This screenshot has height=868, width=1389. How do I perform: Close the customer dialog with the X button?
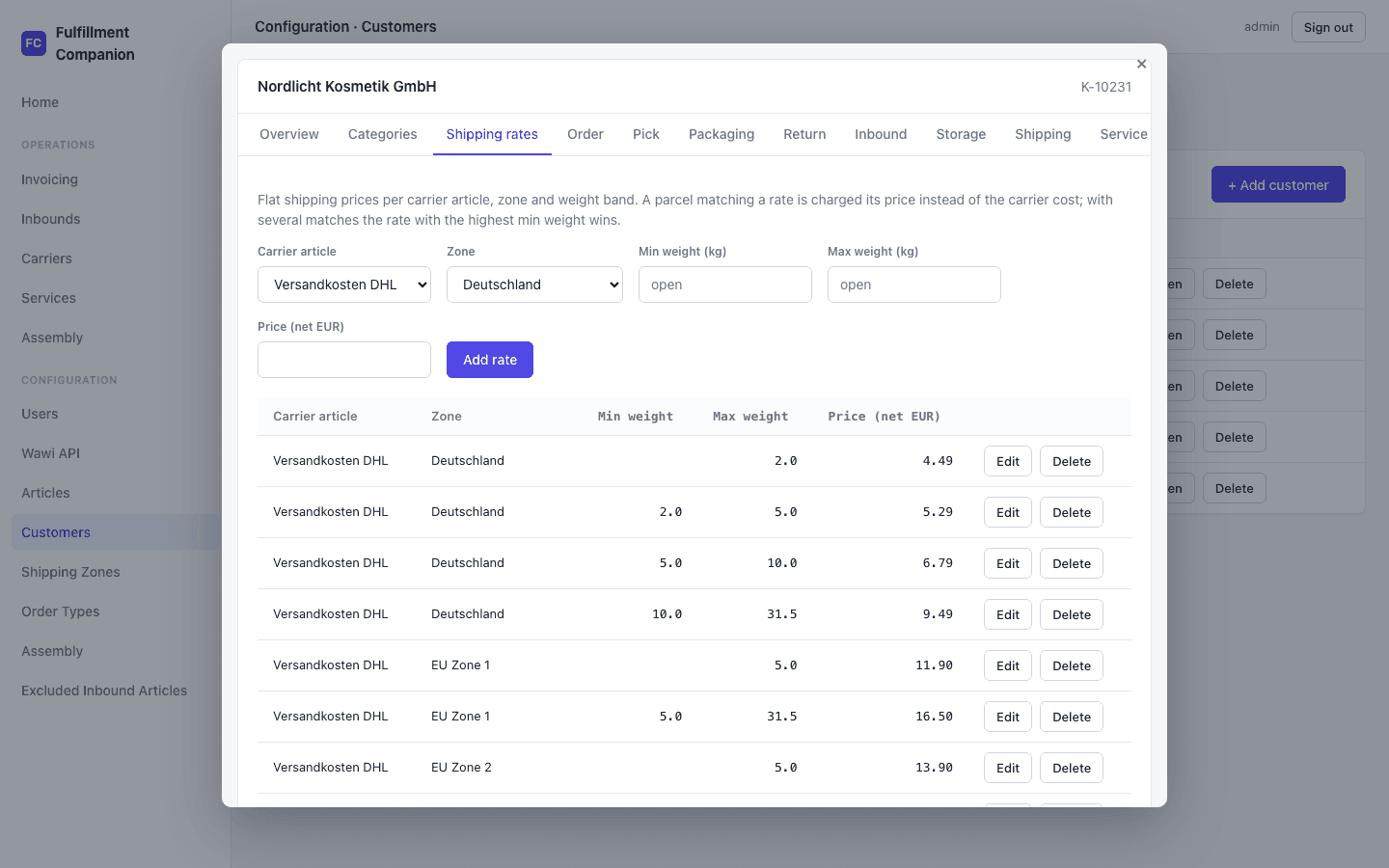pos(1141,64)
